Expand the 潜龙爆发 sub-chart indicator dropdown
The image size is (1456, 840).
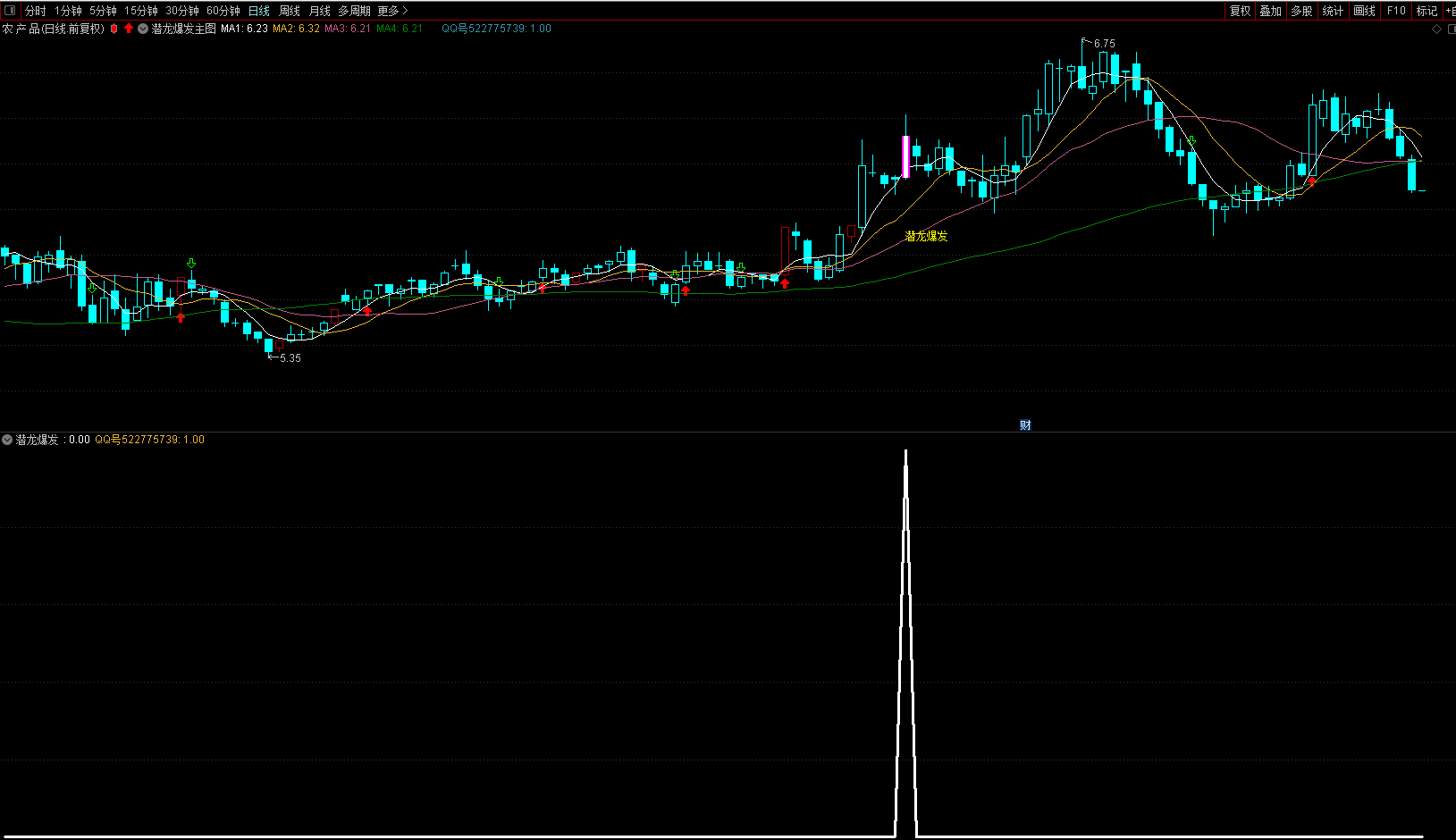7,440
